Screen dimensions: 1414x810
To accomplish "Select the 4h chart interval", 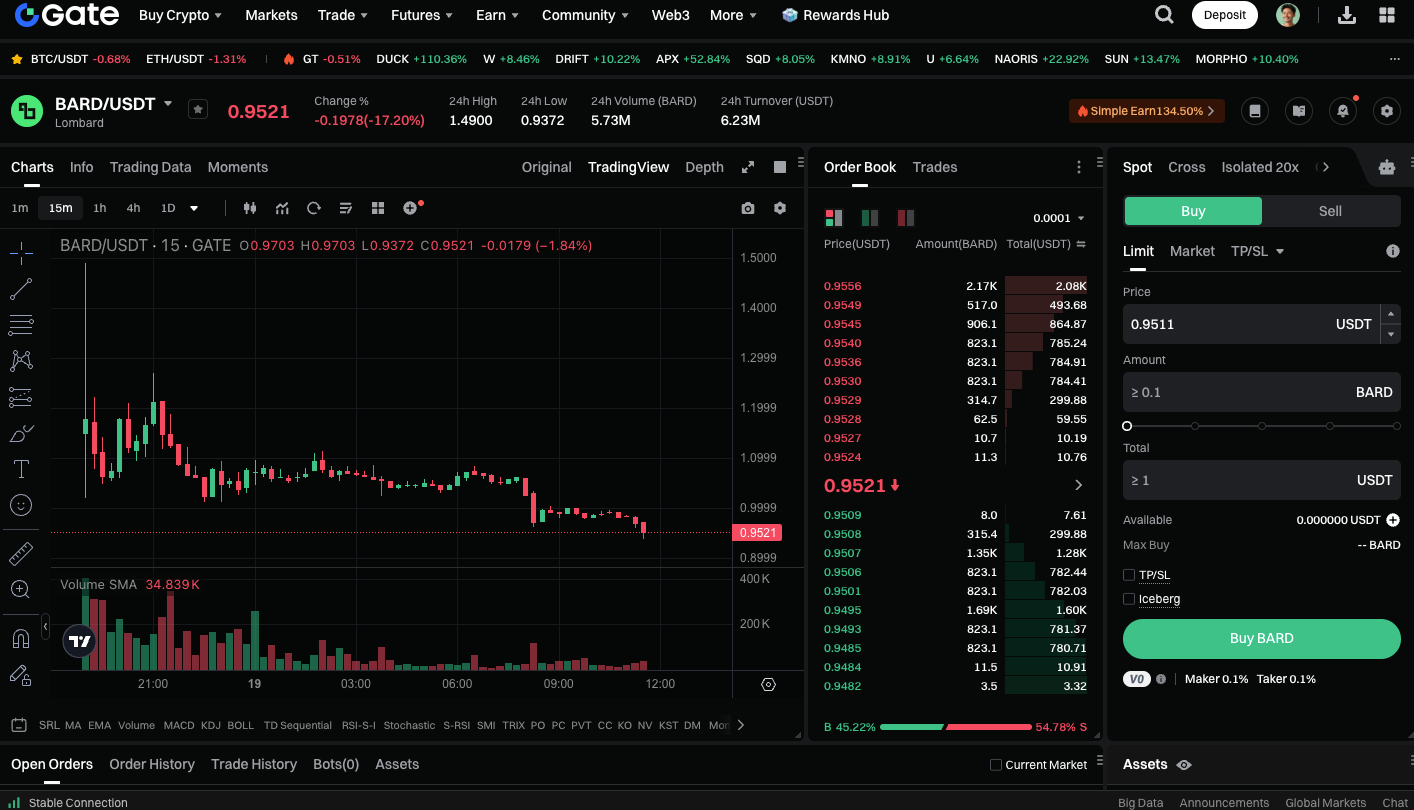I will pyautogui.click(x=133, y=208).
